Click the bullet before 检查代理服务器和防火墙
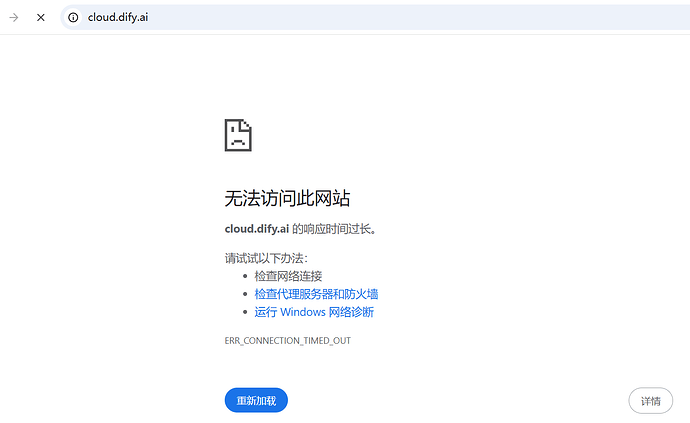690x423 pixels. tap(245, 294)
